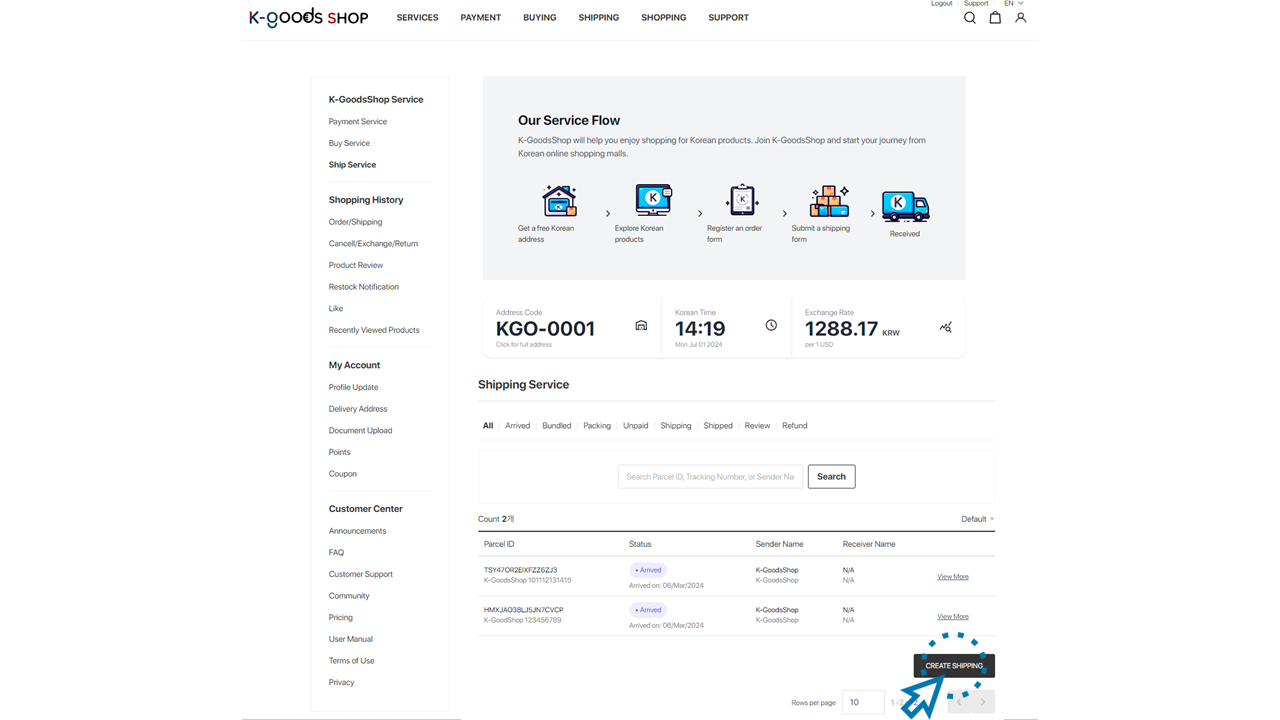Click the clock icon beside Korean Time

771,326
